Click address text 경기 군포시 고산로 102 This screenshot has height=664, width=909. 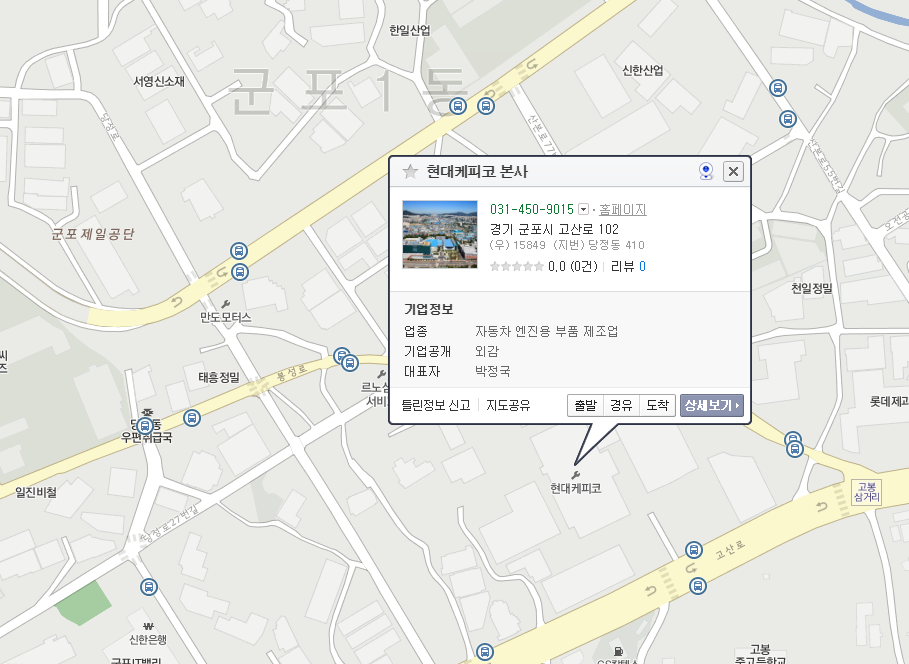(x=554, y=229)
